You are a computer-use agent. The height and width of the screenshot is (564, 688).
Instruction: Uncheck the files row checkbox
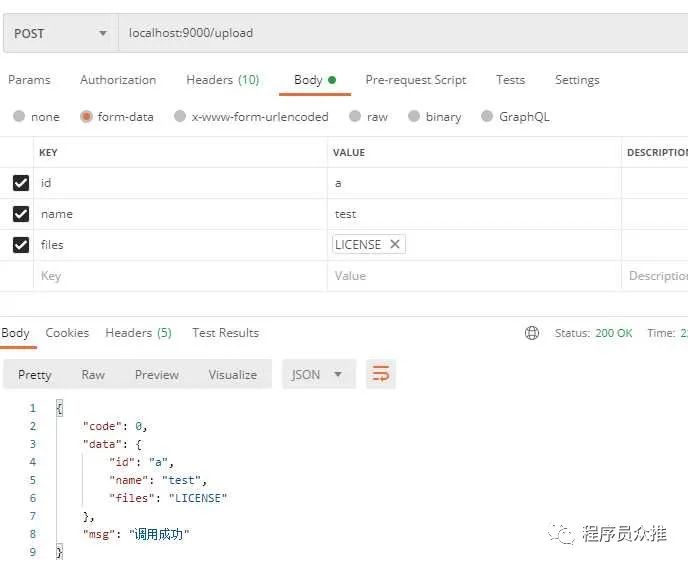click(21, 245)
